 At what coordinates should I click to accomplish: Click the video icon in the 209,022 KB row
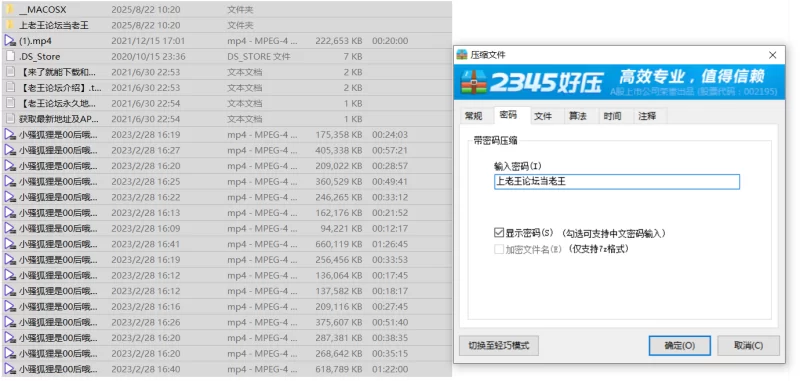(10, 166)
